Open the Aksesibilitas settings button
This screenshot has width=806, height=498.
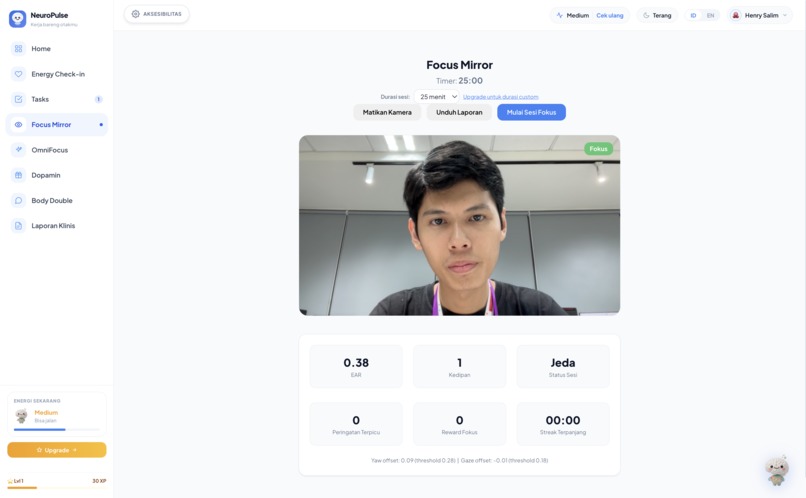pyautogui.click(x=157, y=14)
